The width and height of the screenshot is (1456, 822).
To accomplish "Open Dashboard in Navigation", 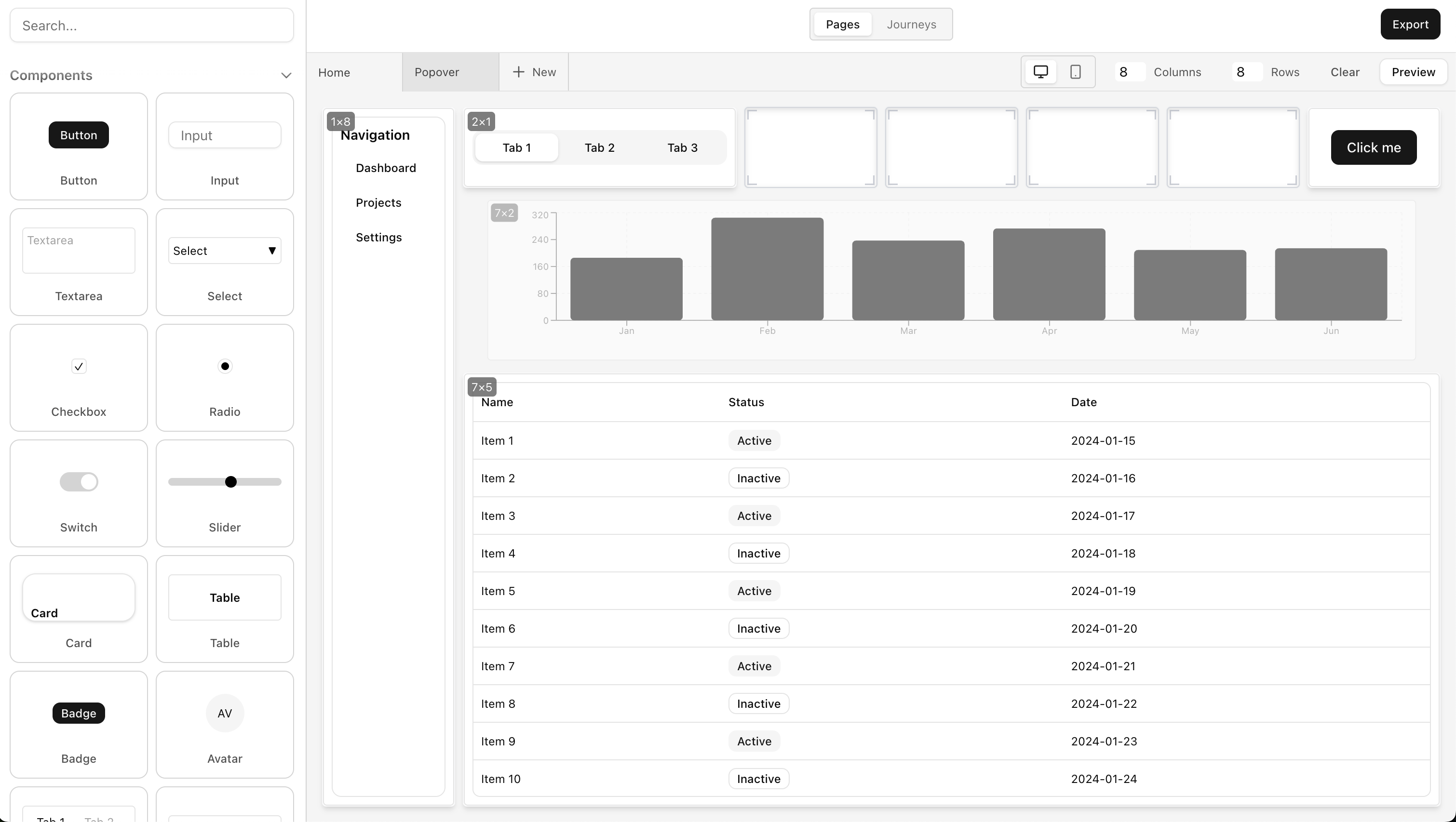I will (x=386, y=168).
